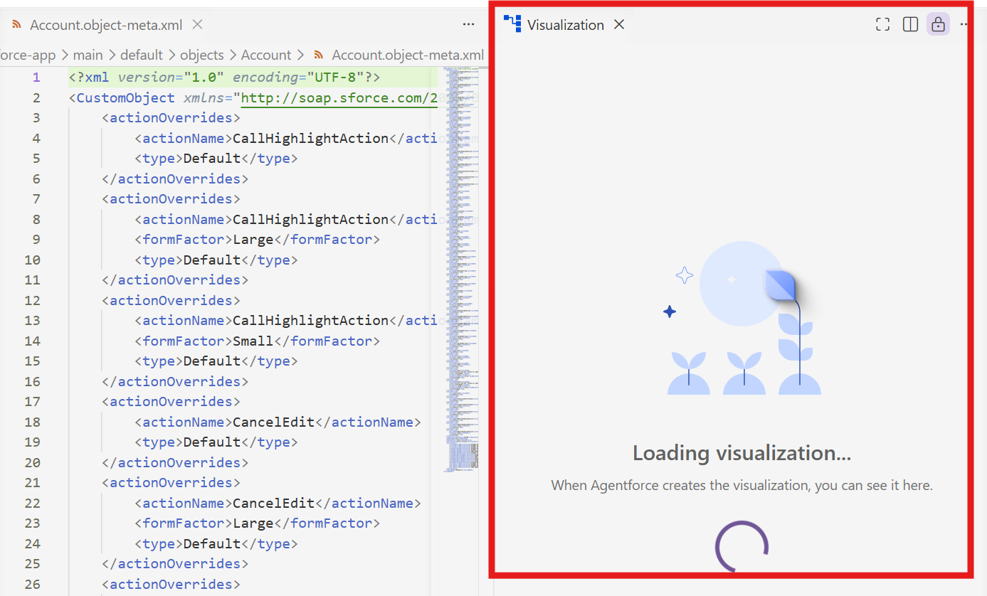This screenshot has width=987, height=596.
Task: Select the 'orce-app' breadcrumb segment
Action: 28,55
